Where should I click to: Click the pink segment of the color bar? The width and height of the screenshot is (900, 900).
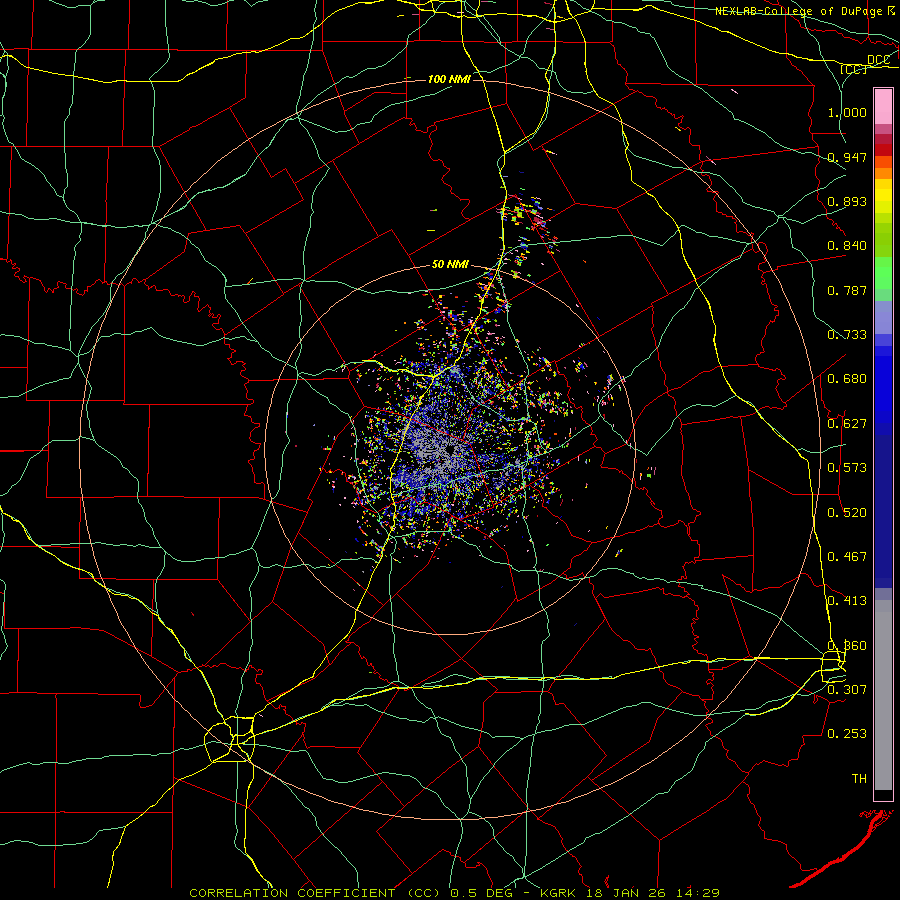click(883, 107)
